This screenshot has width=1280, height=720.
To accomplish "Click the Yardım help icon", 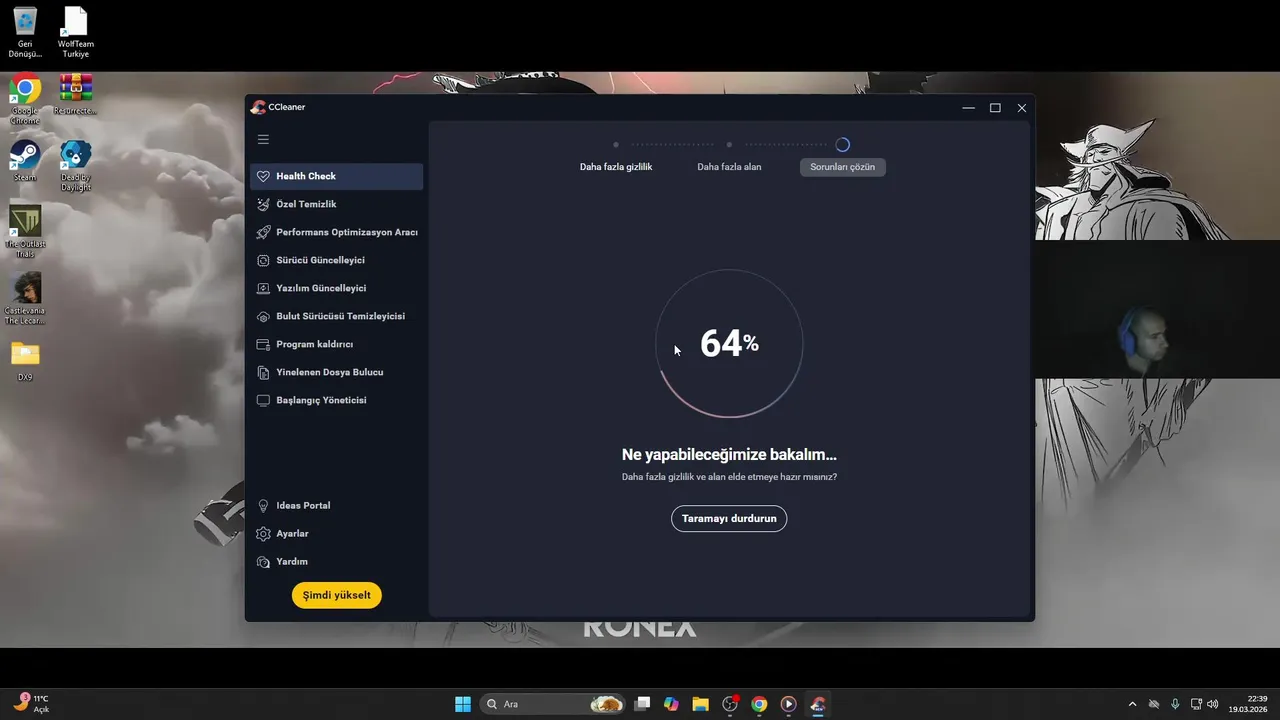I will click(x=263, y=562).
